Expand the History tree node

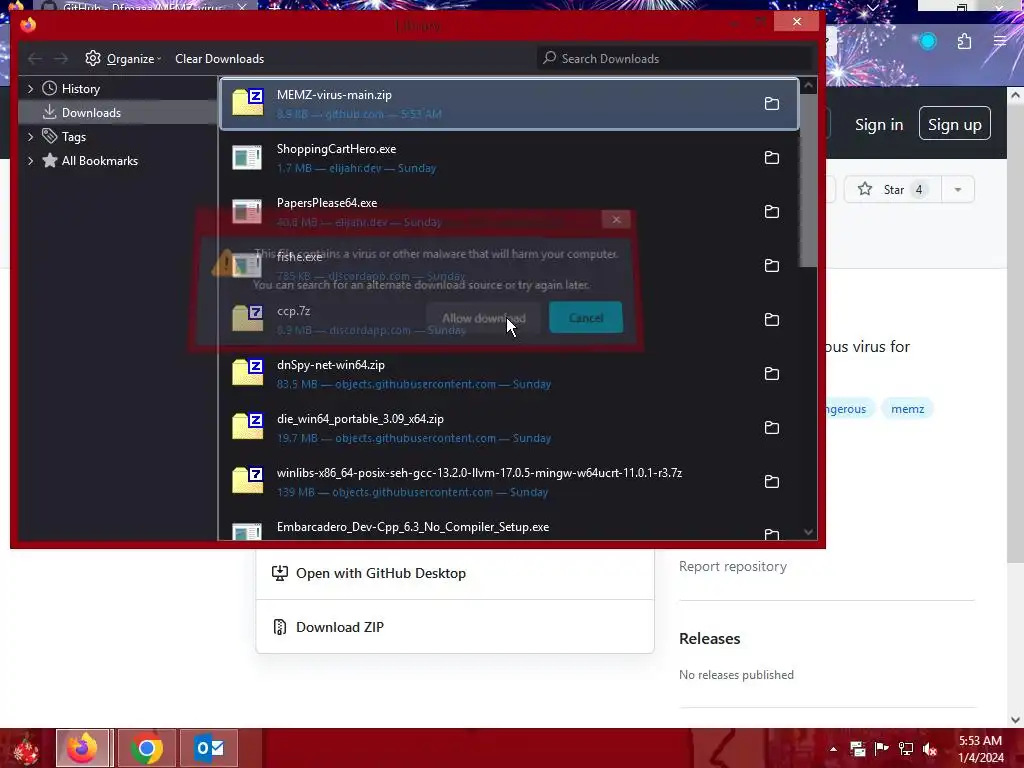30,88
